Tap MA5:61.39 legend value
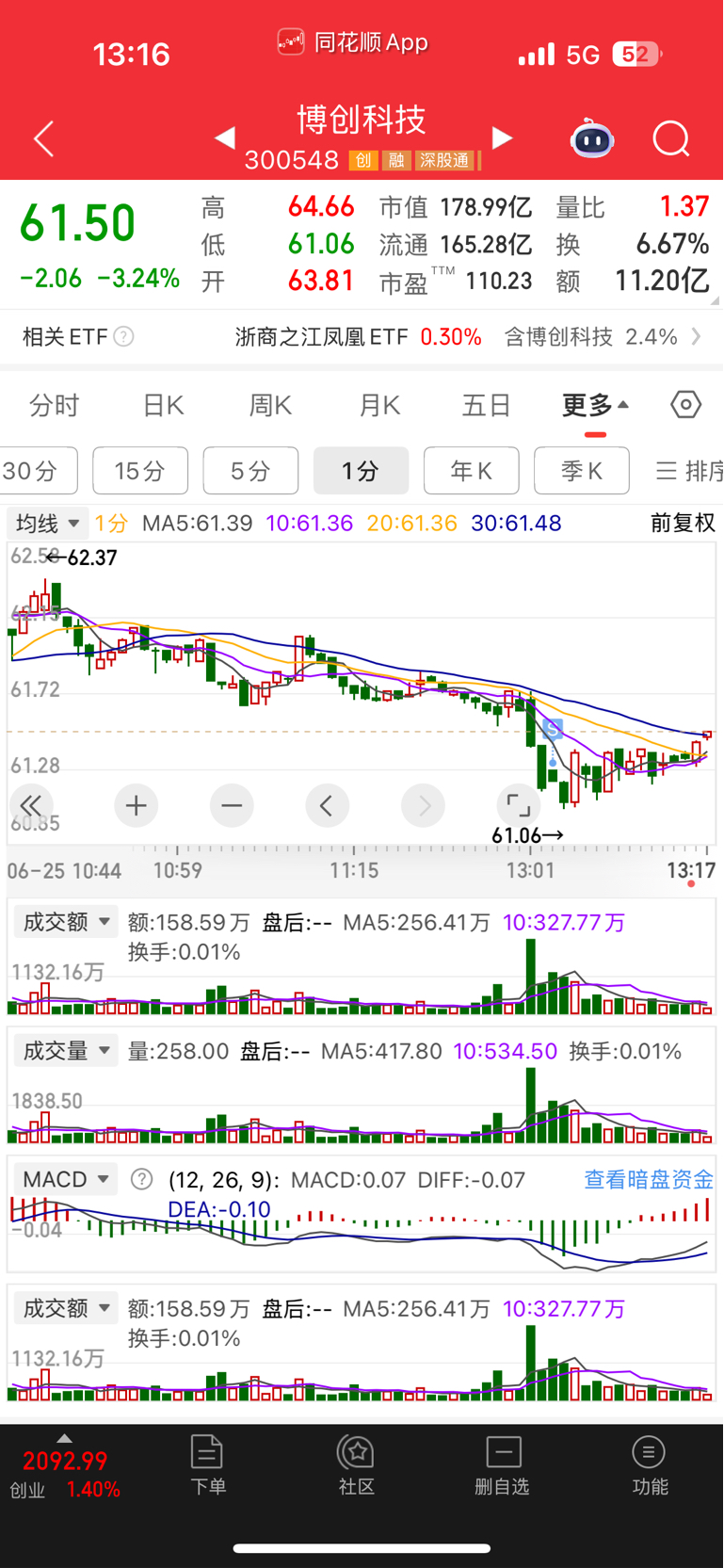The width and height of the screenshot is (724, 1568). (x=198, y=523)
